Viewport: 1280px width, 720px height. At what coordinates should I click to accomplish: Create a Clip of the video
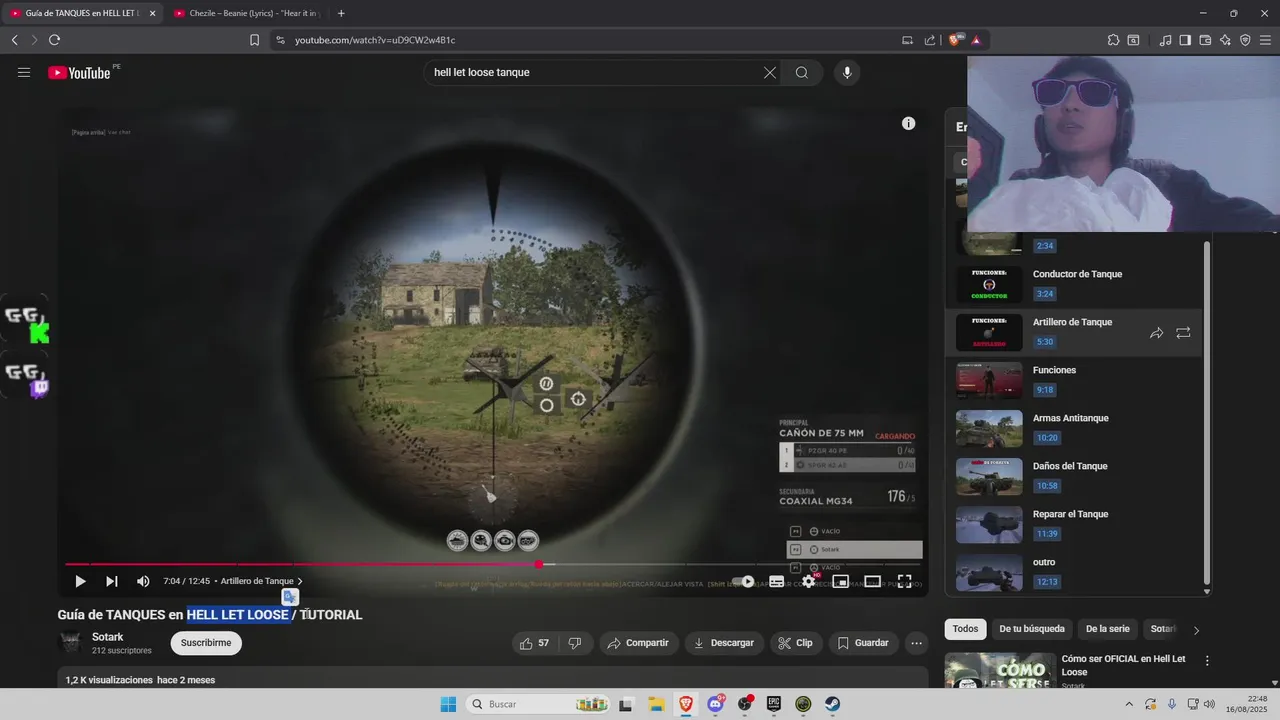[796, 643]
